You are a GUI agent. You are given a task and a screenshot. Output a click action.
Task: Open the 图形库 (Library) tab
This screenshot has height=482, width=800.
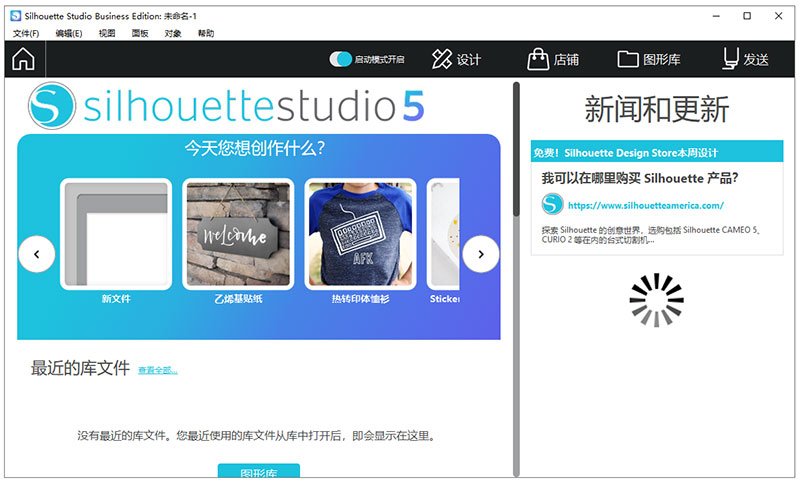click(648, 59)
